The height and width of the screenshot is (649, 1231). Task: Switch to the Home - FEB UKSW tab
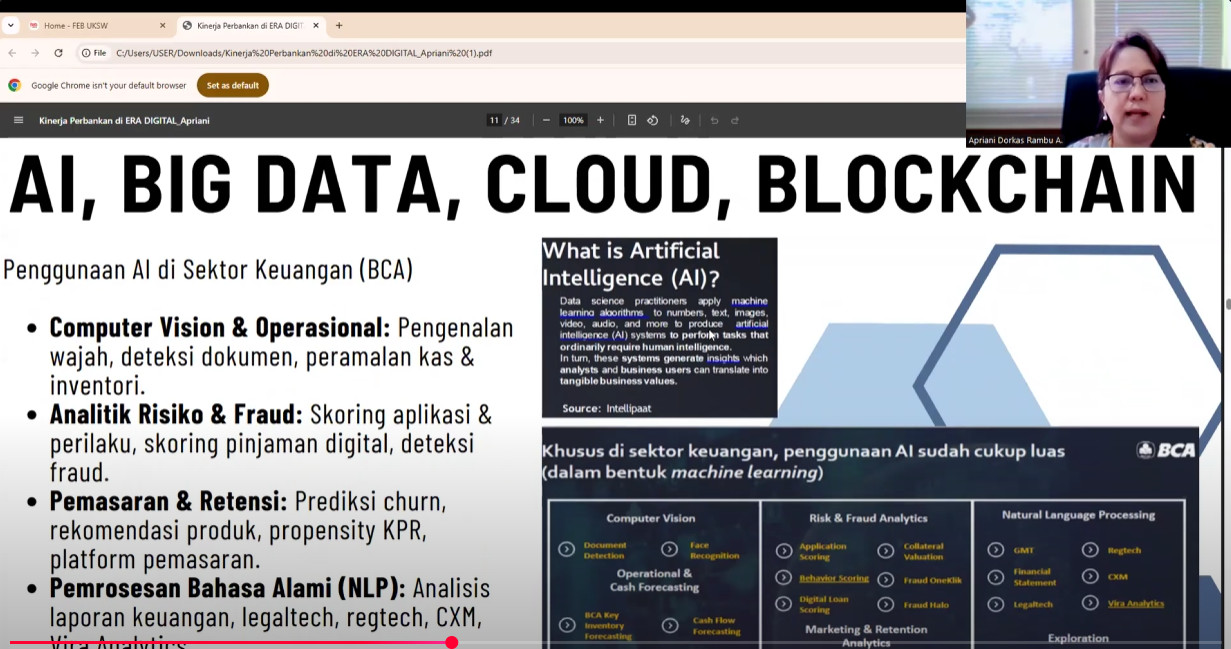pos(90,25)
